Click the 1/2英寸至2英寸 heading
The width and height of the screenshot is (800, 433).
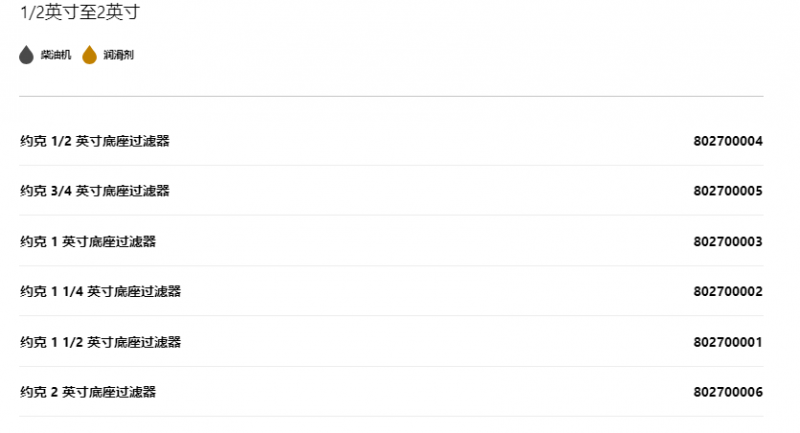tap(86, 13)
